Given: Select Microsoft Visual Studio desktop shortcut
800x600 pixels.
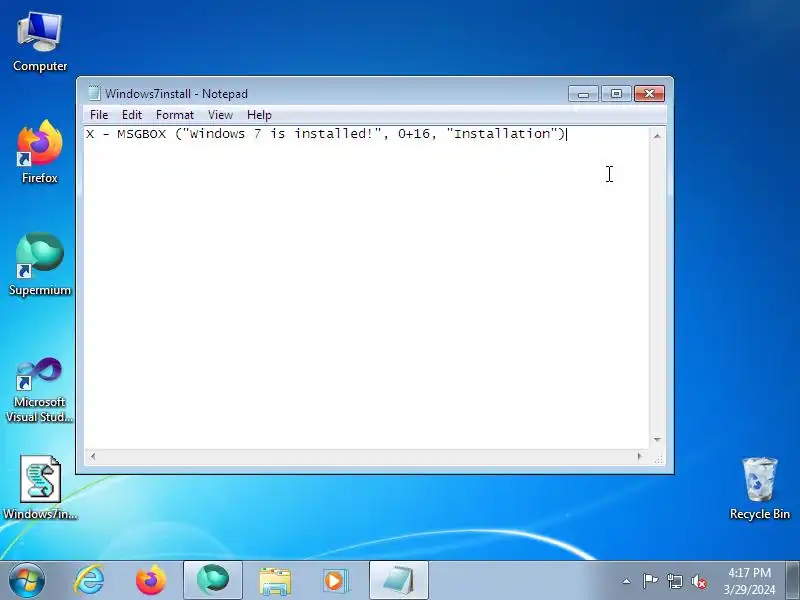Looking at the screenshot, I should pos(40,390).
